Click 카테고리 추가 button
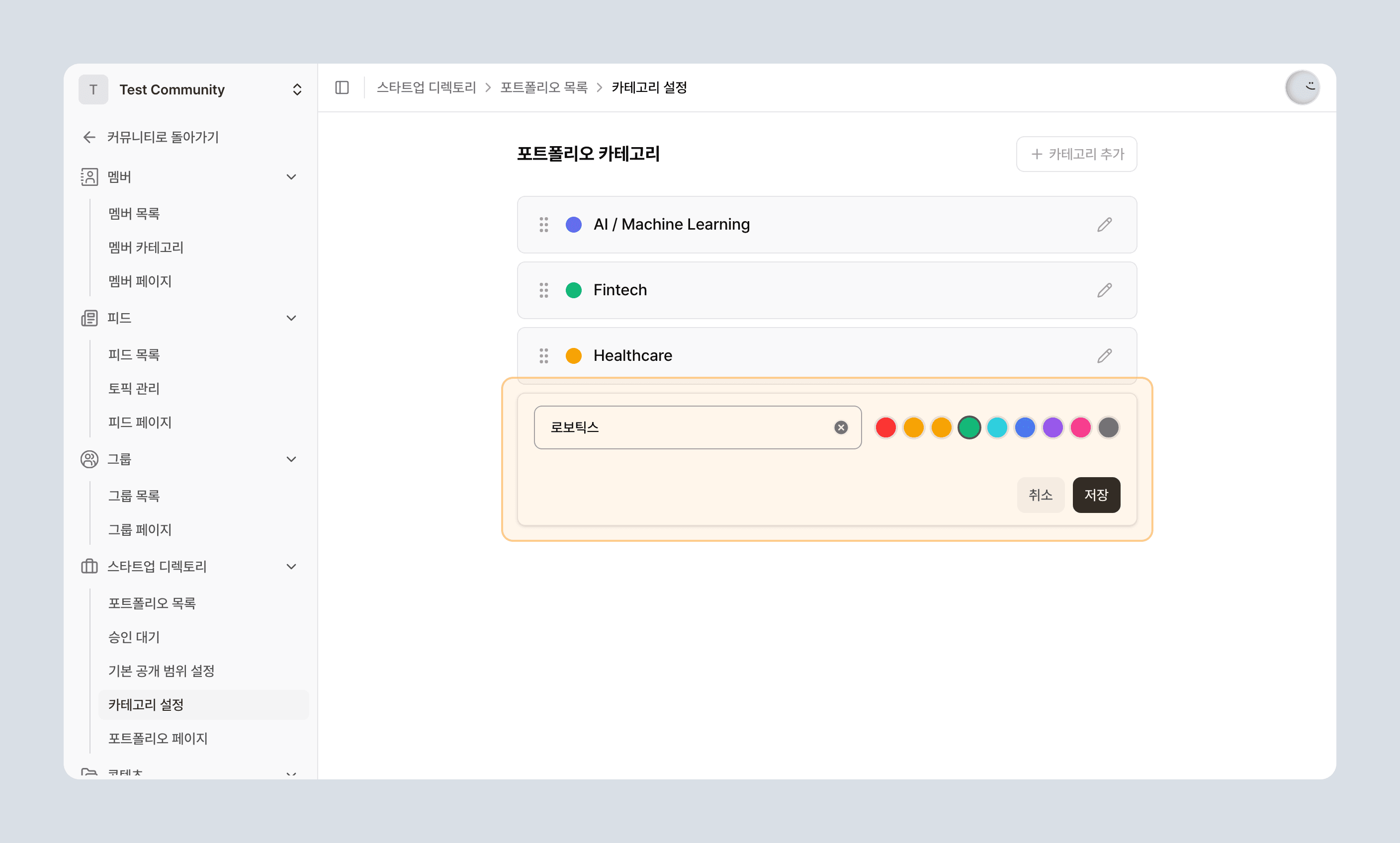1400x843 pixels. [x=1076, y=154]
